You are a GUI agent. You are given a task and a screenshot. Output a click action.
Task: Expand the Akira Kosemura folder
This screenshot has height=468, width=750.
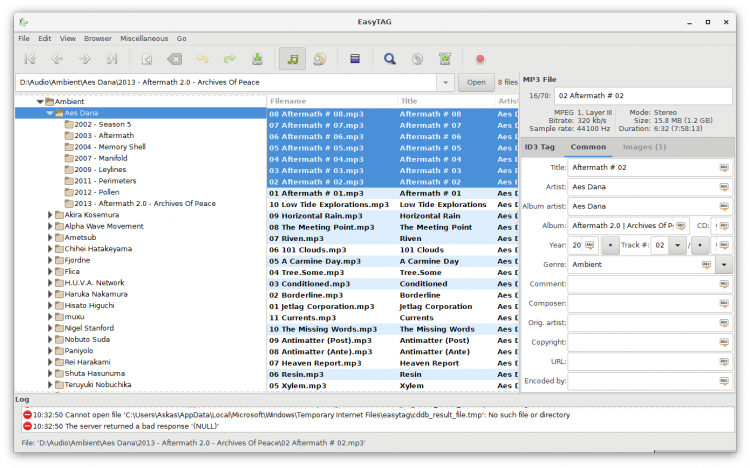click(x=50, y=215)
